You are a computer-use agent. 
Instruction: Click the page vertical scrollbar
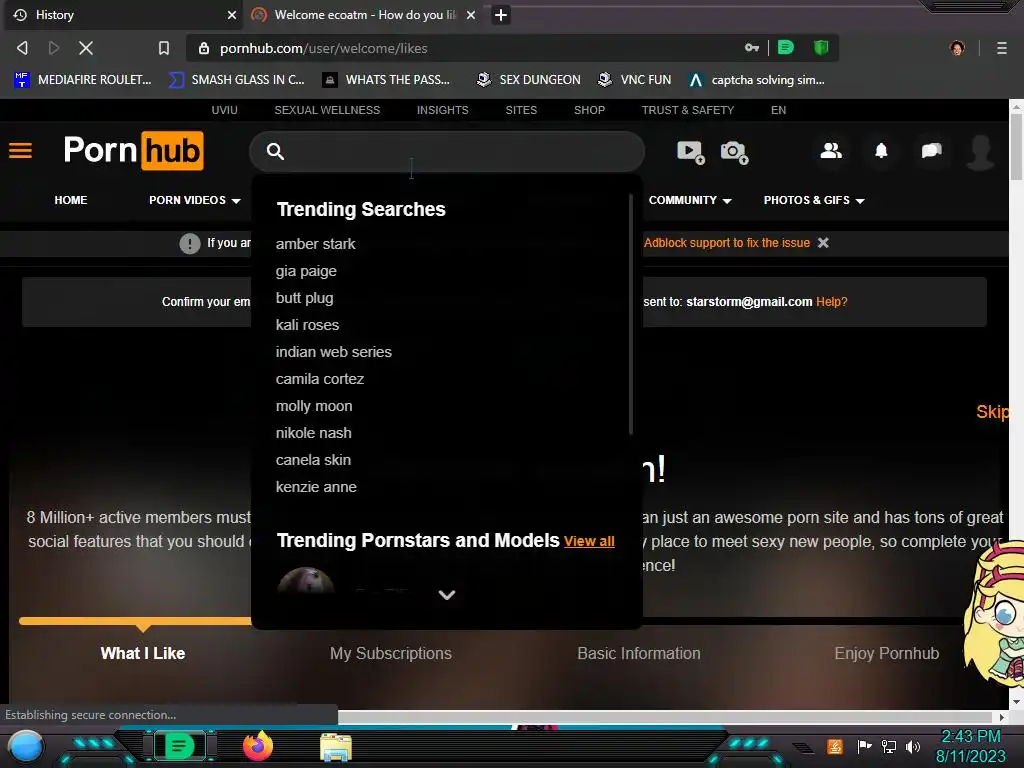(x=1016, y=148)
